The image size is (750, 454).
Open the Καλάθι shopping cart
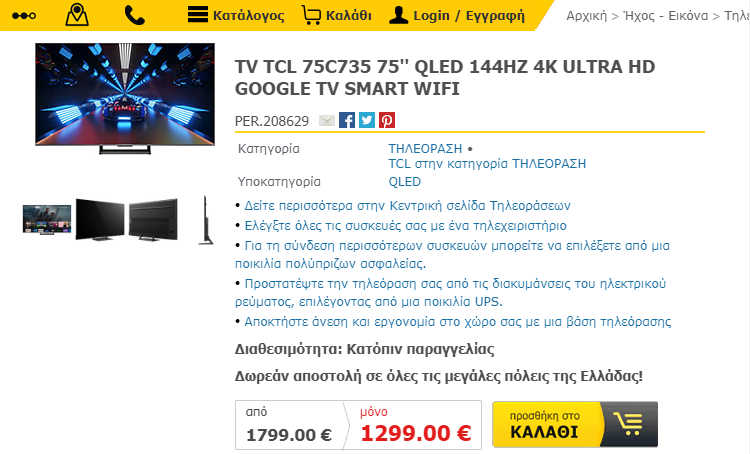[337, 15]
